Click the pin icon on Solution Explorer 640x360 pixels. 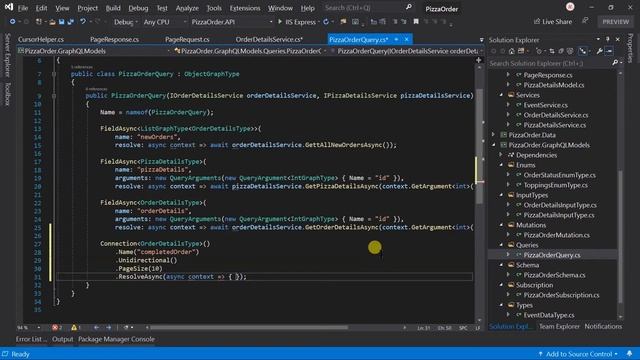pyautogui.click(x=608, y=40)
